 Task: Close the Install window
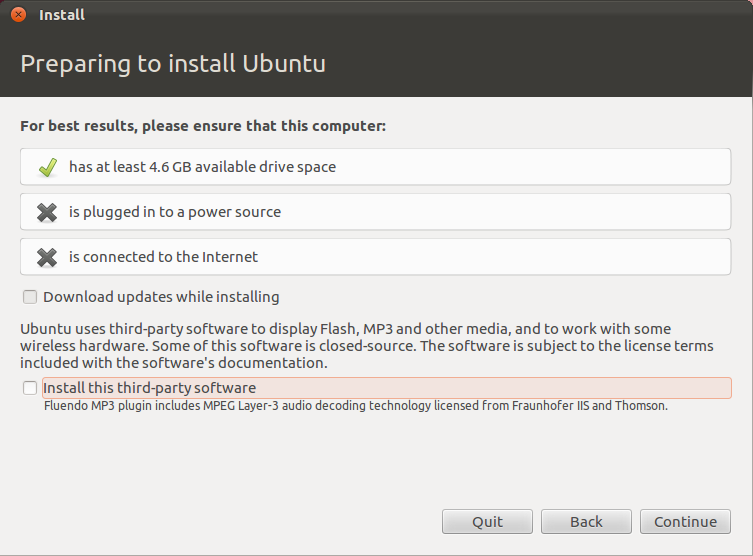tap(18, 15)
